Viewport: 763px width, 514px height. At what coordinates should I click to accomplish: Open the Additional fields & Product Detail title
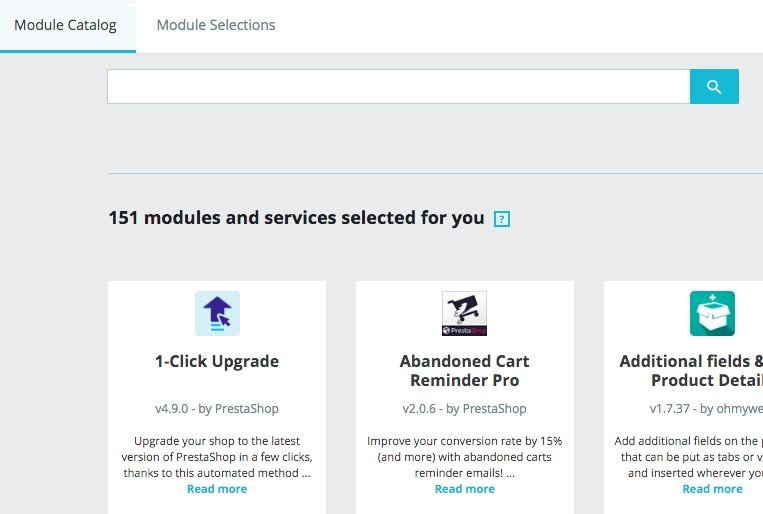pyautogui.click(x=692, y=370)
